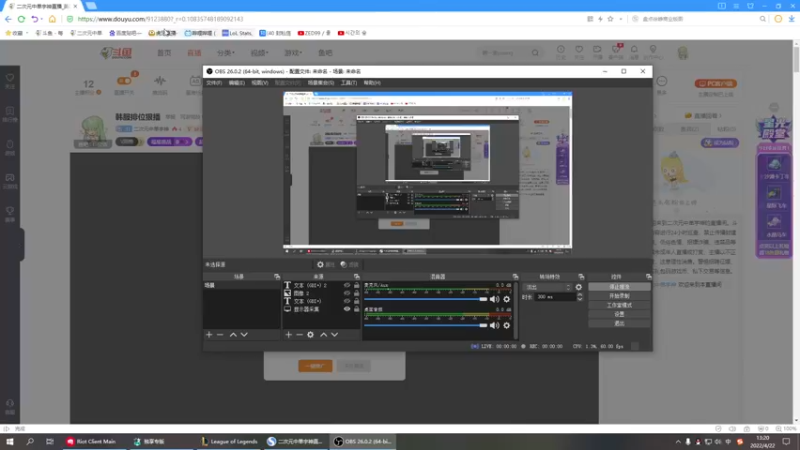Toggle visibility of 文本 (GDI+) source
This screenshot has width=800, height=450.
click(347, 301)
